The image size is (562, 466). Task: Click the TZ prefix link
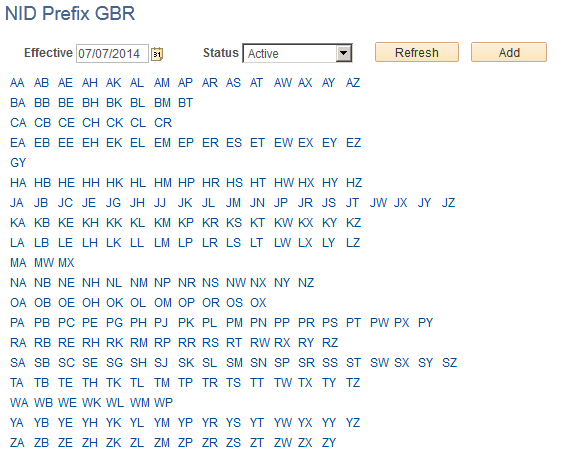(x=353, y=383)
